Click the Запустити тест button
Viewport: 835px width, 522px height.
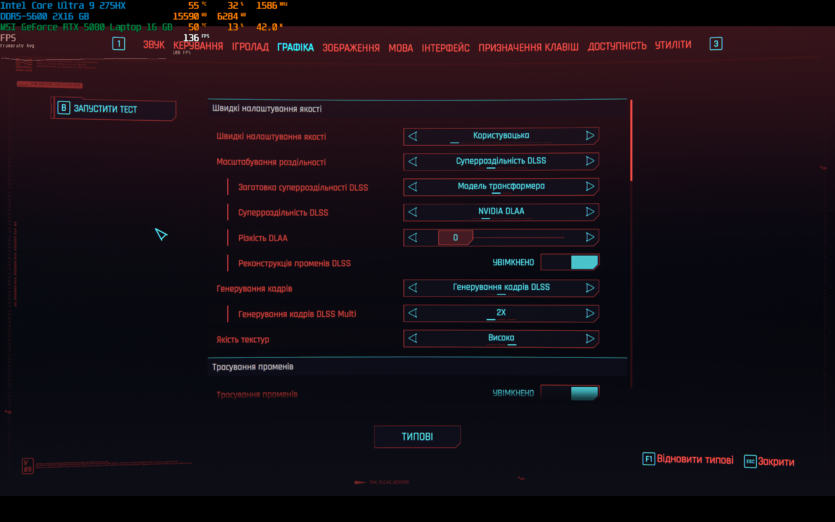click(x=113, y=109)
